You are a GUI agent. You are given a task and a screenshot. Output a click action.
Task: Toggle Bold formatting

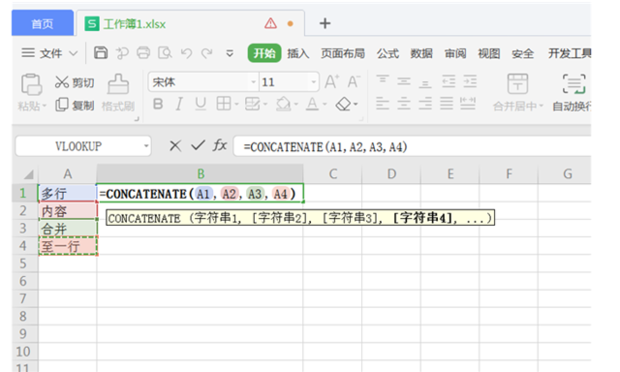(158, 104)
